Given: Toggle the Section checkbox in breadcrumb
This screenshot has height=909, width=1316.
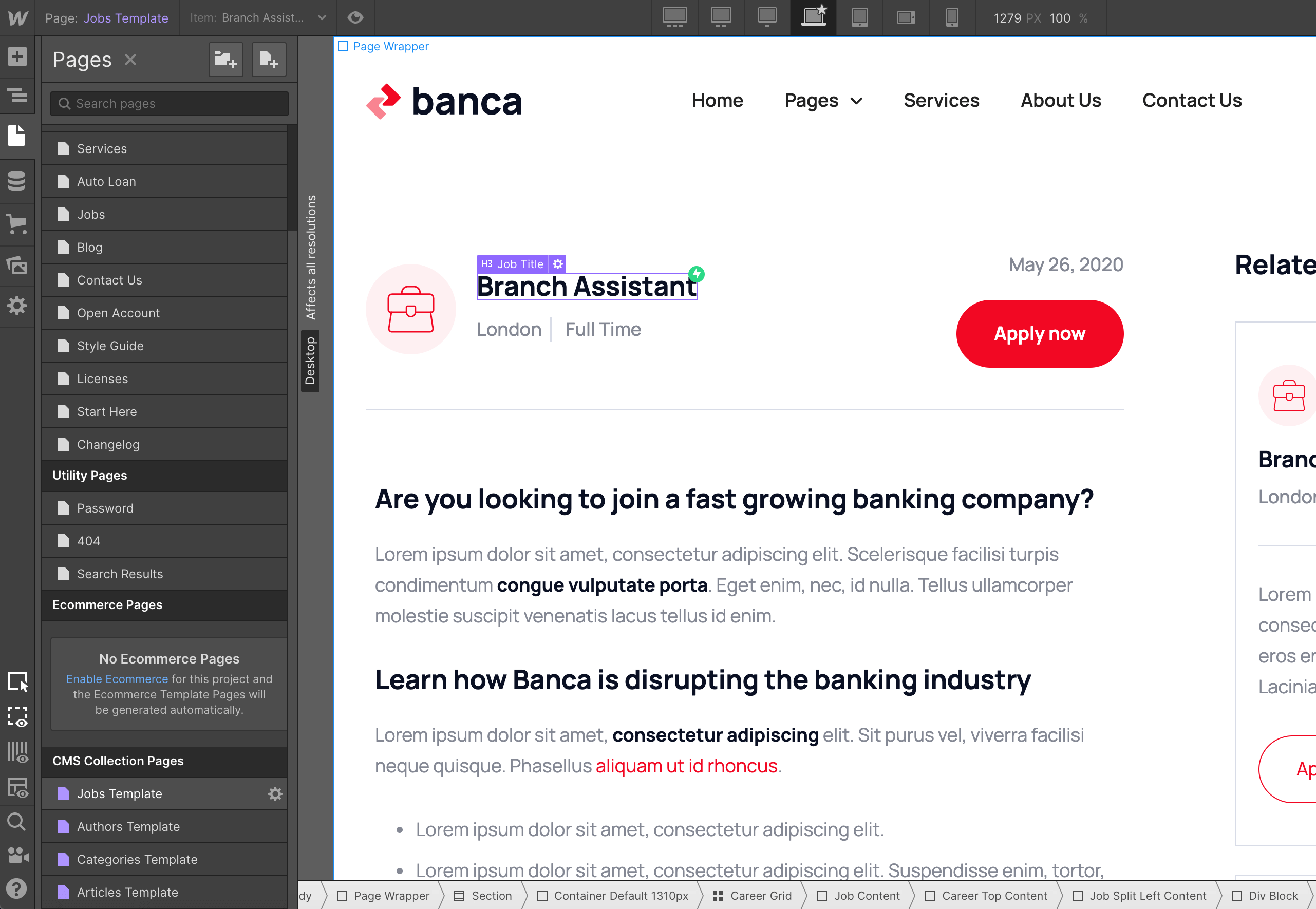Looking at the screenshot, I should pos(457,895).
